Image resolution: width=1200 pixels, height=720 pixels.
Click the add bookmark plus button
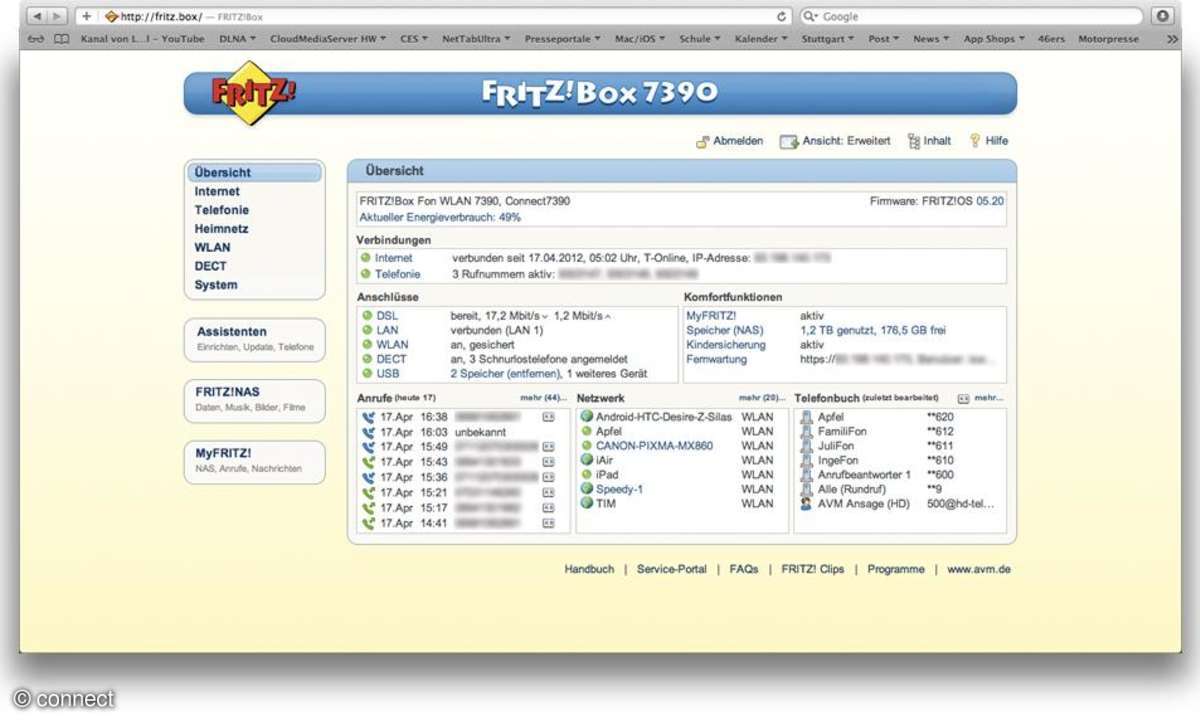(x=87, y=17)
